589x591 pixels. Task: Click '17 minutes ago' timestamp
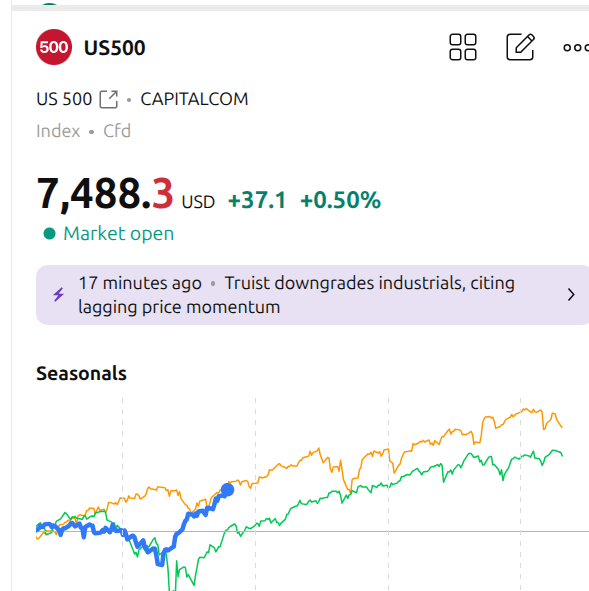[x=140, y=283]
